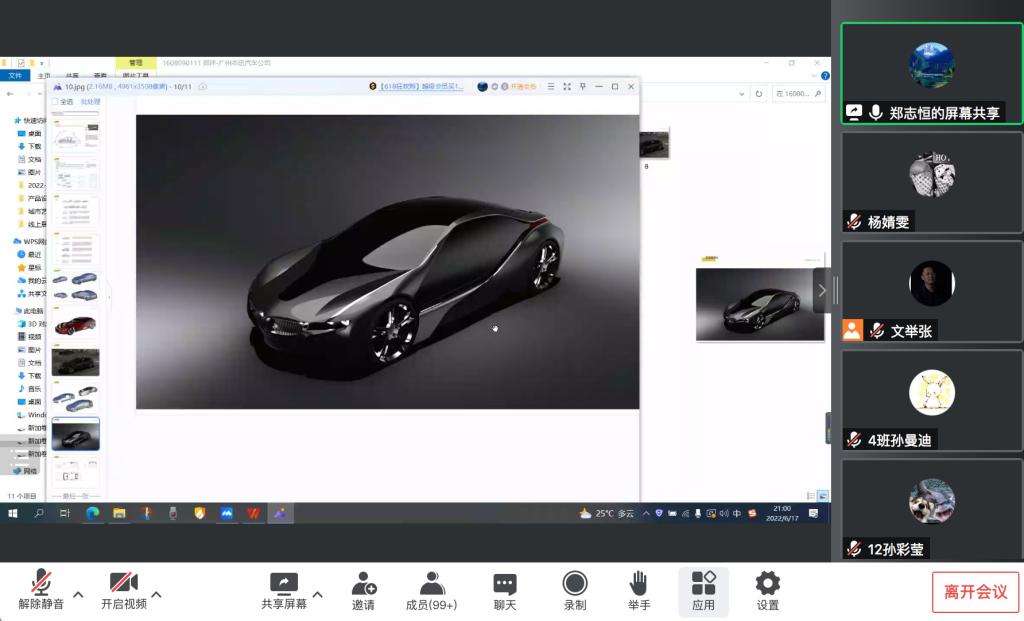Open Tencent Meeting from taskbar
The image size is (1024, 621).
point(226,513)
